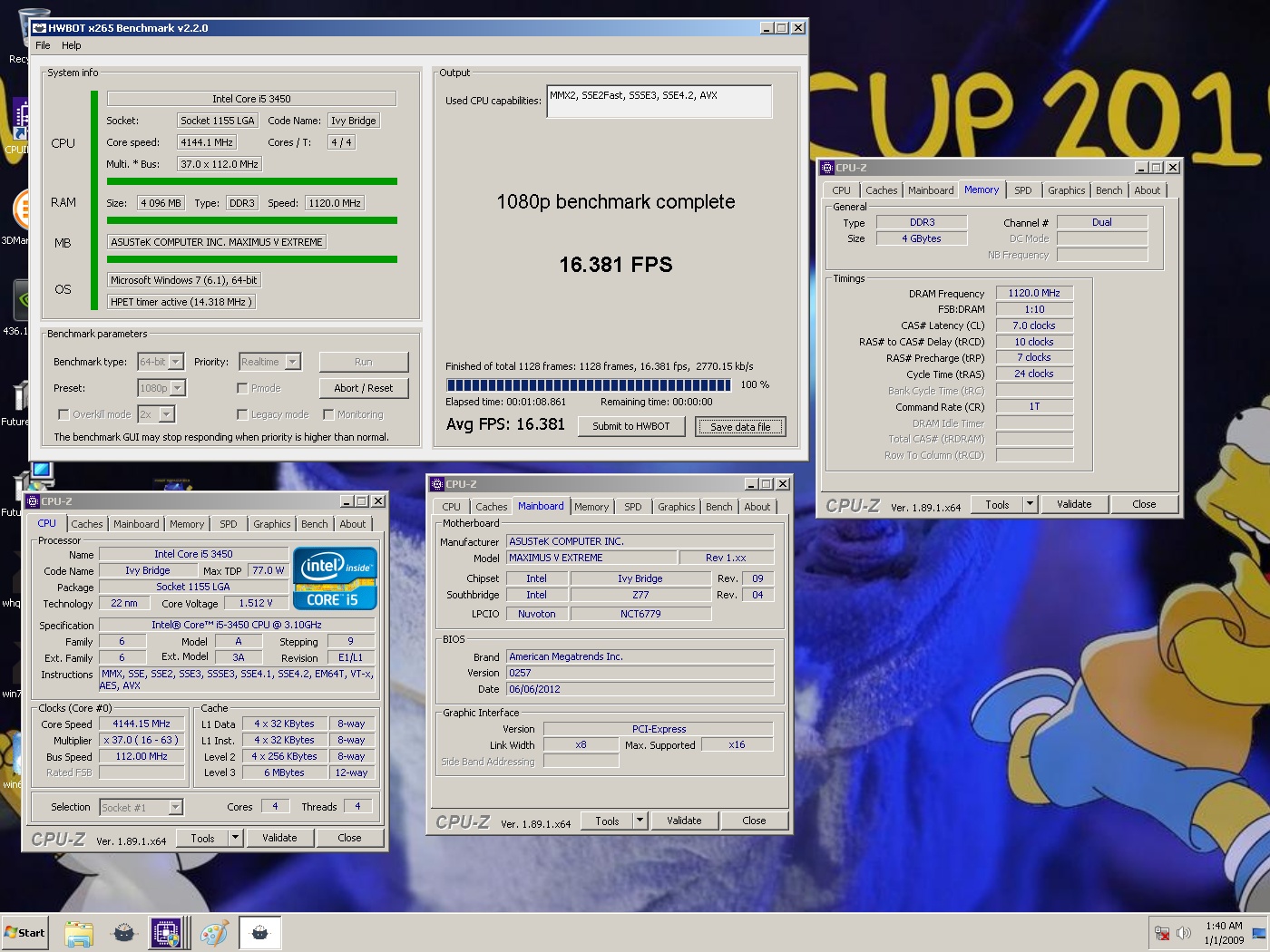Minimize the CPU-Z Memory window

coord(1141,168)
